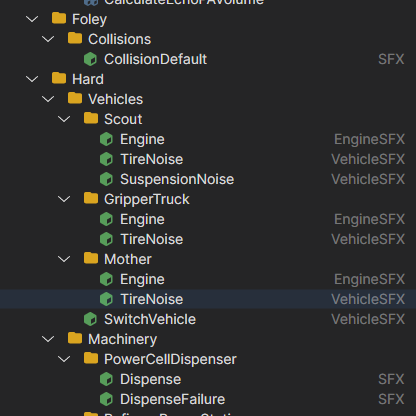Select the Engine event under Scout

pyautogui.click(x=142, y=139)
